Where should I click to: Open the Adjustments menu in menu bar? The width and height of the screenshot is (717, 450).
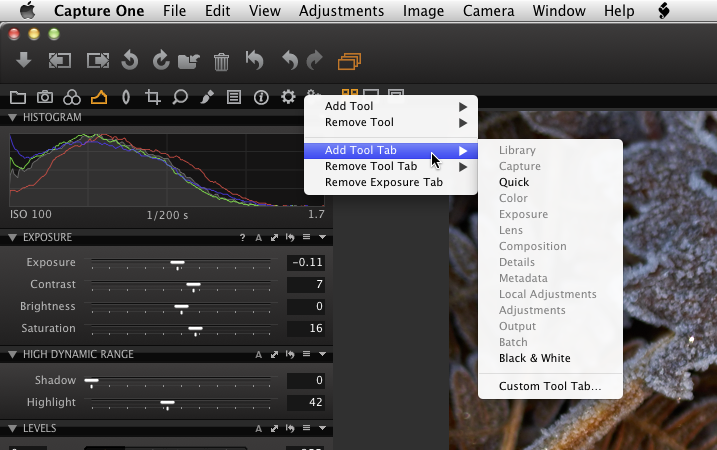pos(341,11)
